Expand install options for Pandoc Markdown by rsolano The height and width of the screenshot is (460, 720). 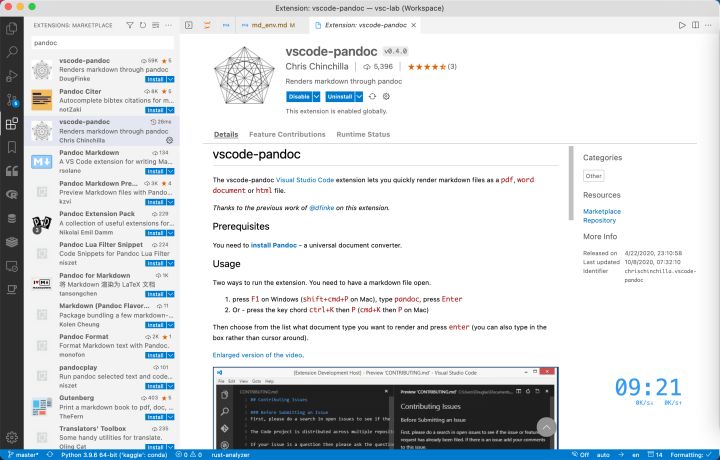(170, 171)
